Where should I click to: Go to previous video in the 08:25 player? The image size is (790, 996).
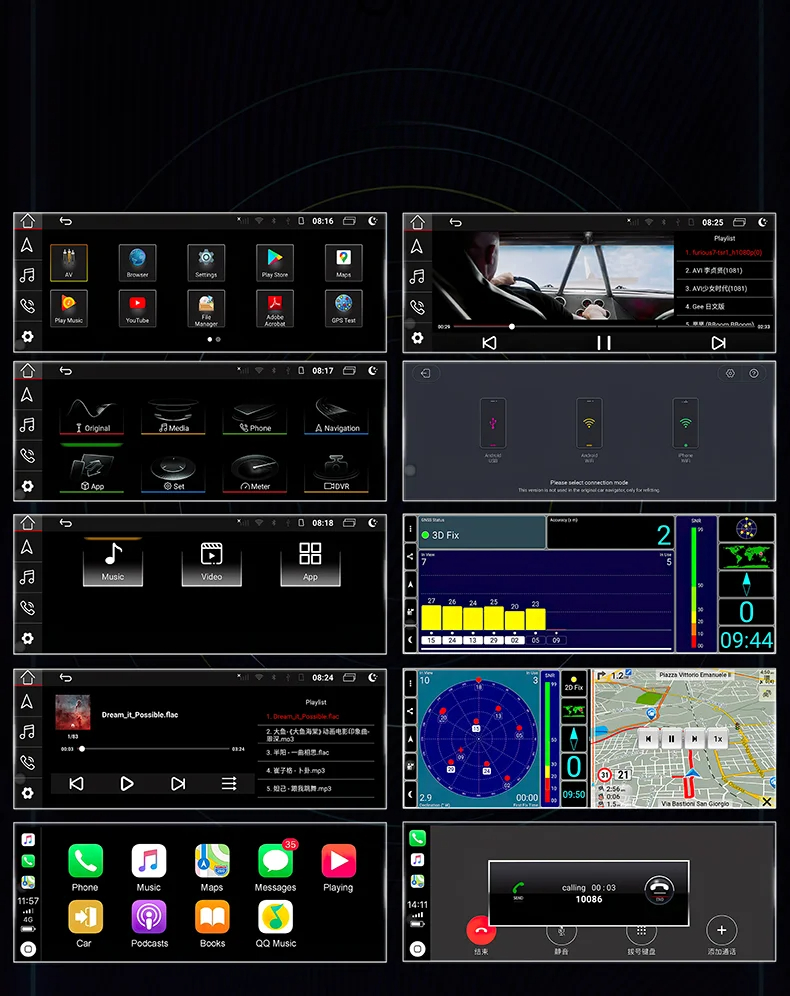click(x=489, y=343)
